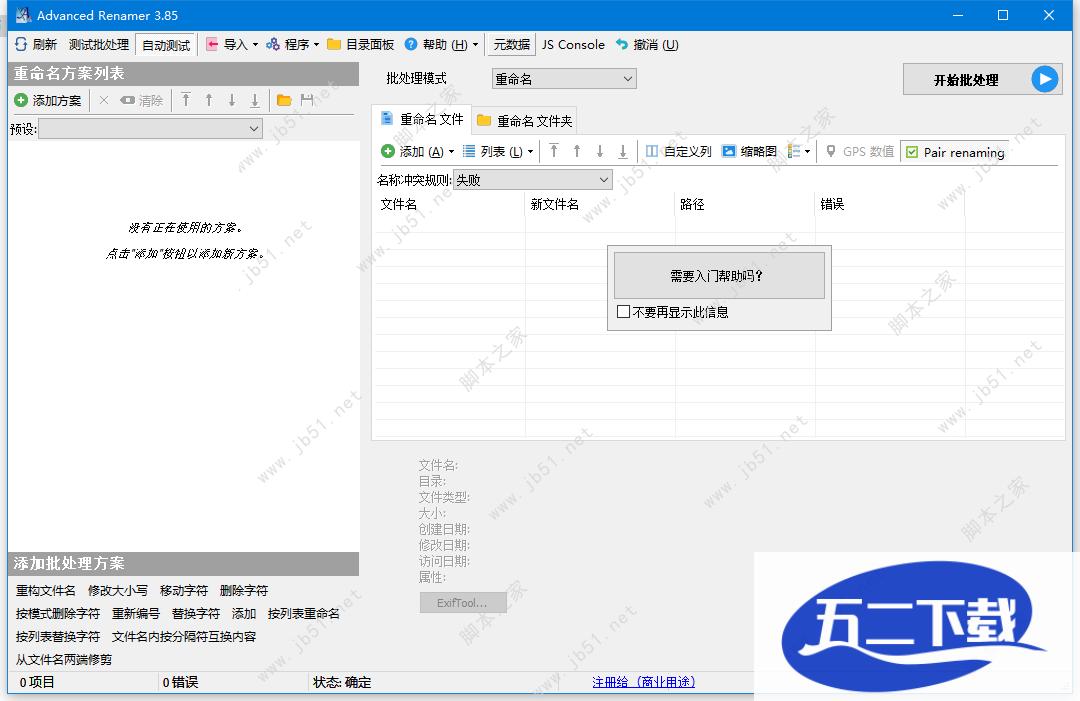
Task: Move method to top arrow in 重命名方案列表
Action: (x=186, y=101)
